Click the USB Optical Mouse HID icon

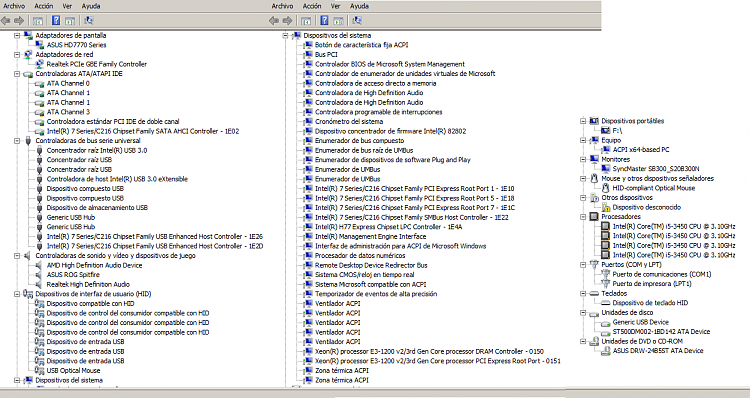pyautogui.click(x=40, y=370)
